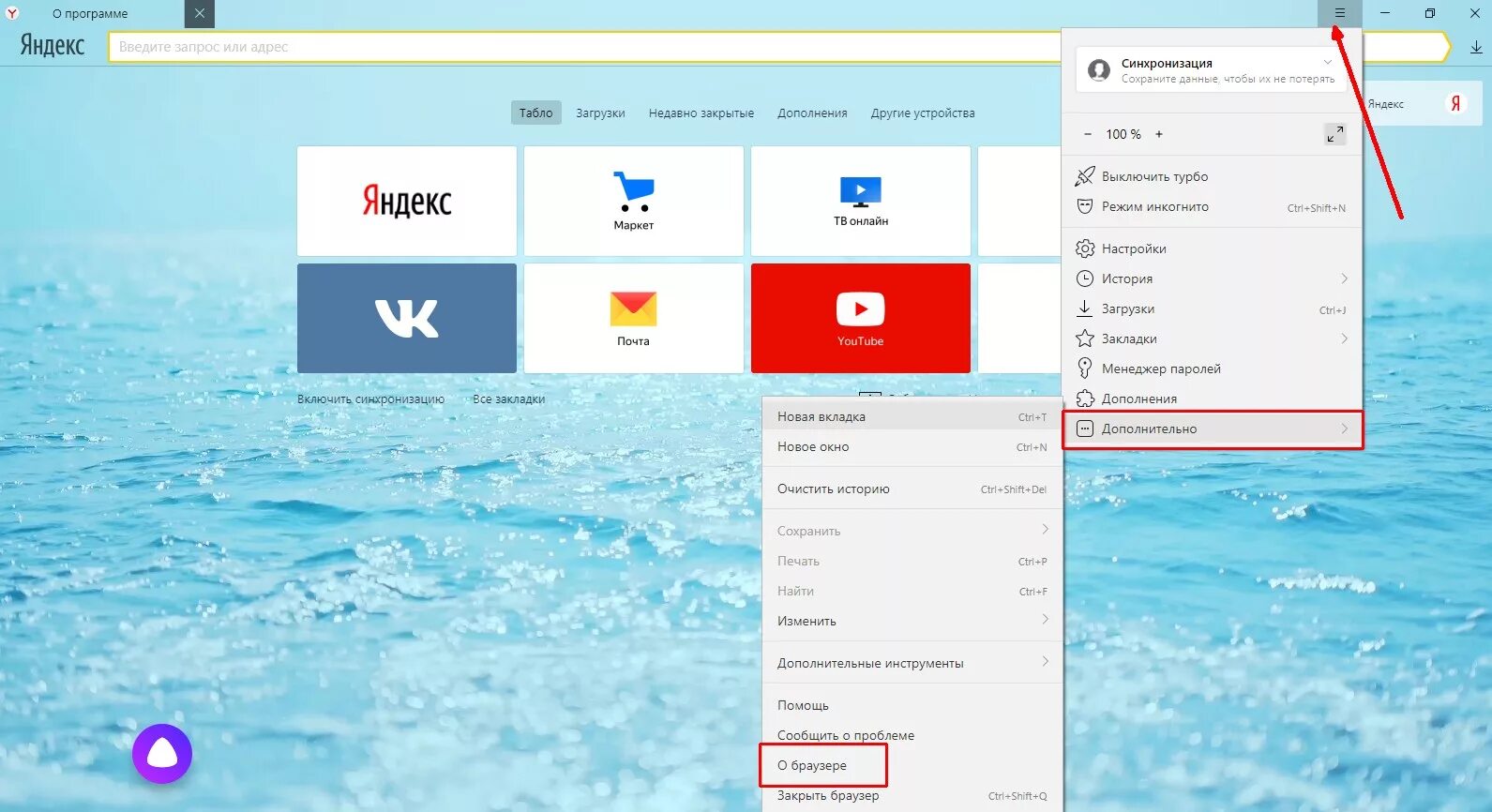Open the Яндекс tile on Tableau
This screenshot has height=812, width=1492.
click(407, 201)
